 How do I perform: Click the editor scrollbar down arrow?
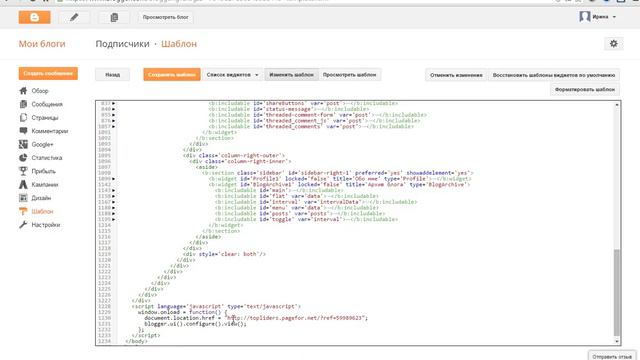[x=617, y=341]
